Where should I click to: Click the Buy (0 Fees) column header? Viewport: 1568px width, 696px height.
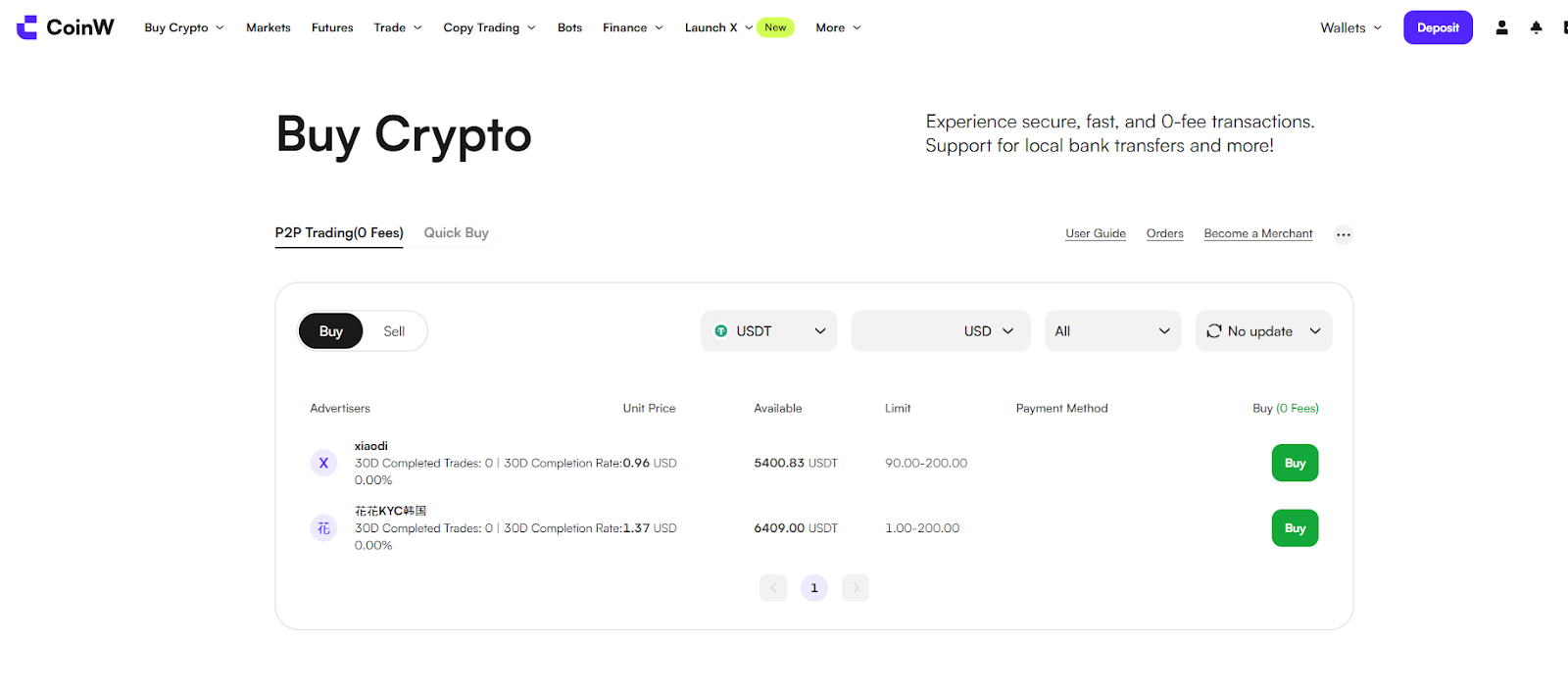coord(1286,409)
